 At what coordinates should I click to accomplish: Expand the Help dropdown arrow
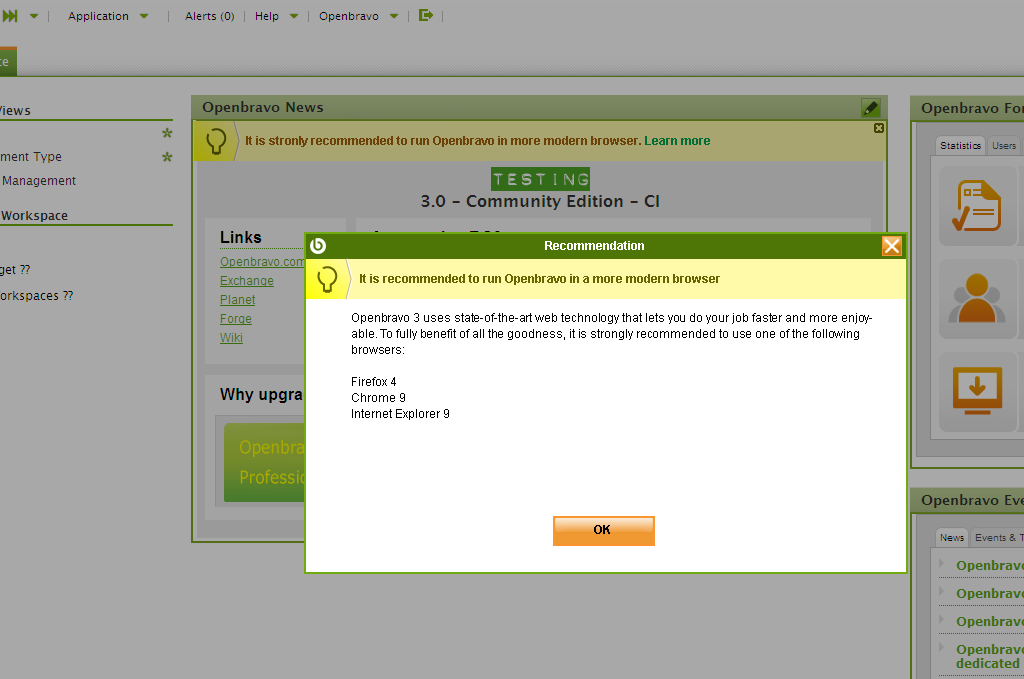tap(294, 16)
